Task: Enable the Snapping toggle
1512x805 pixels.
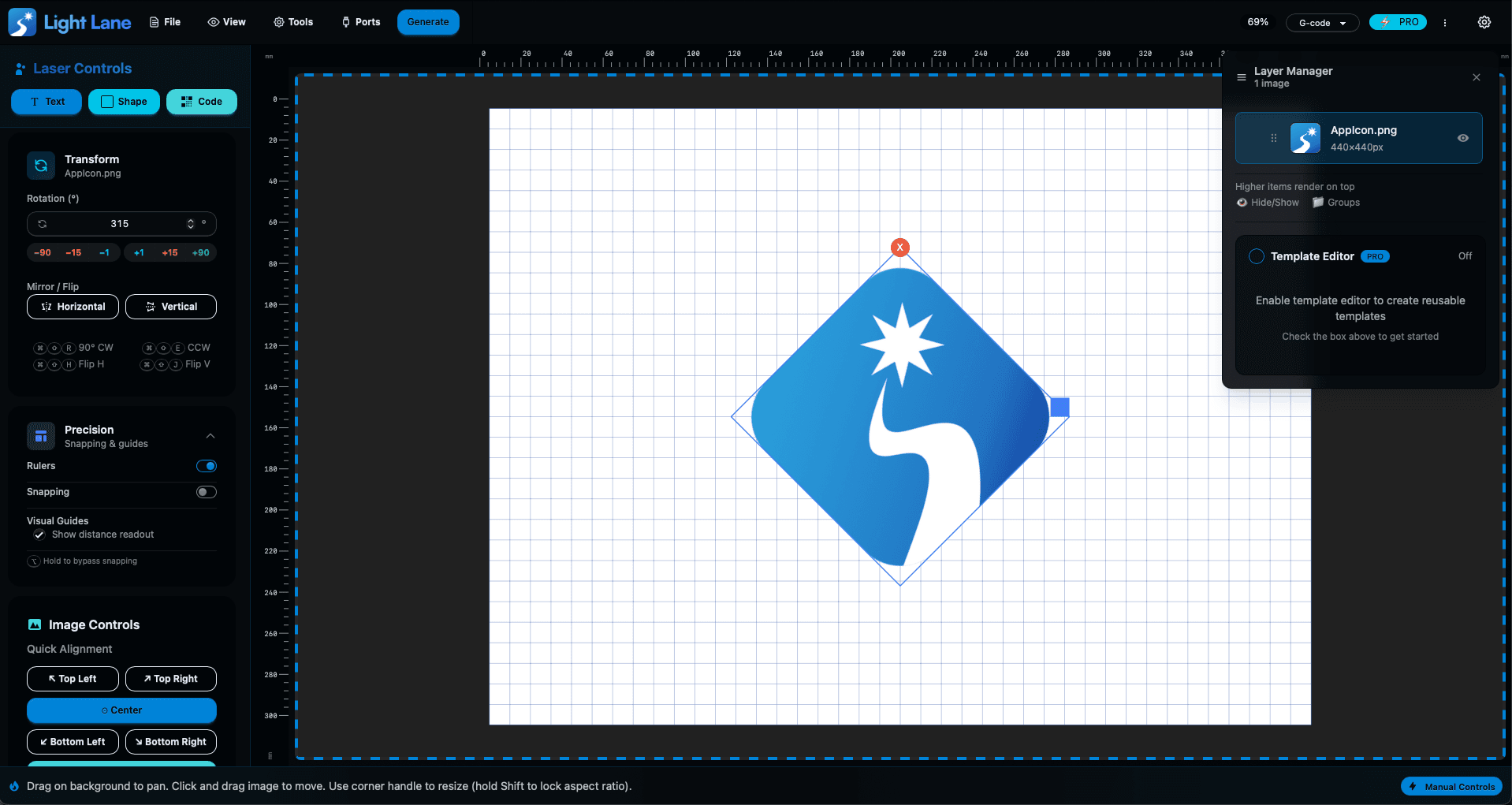Action: tap(206, 492)
